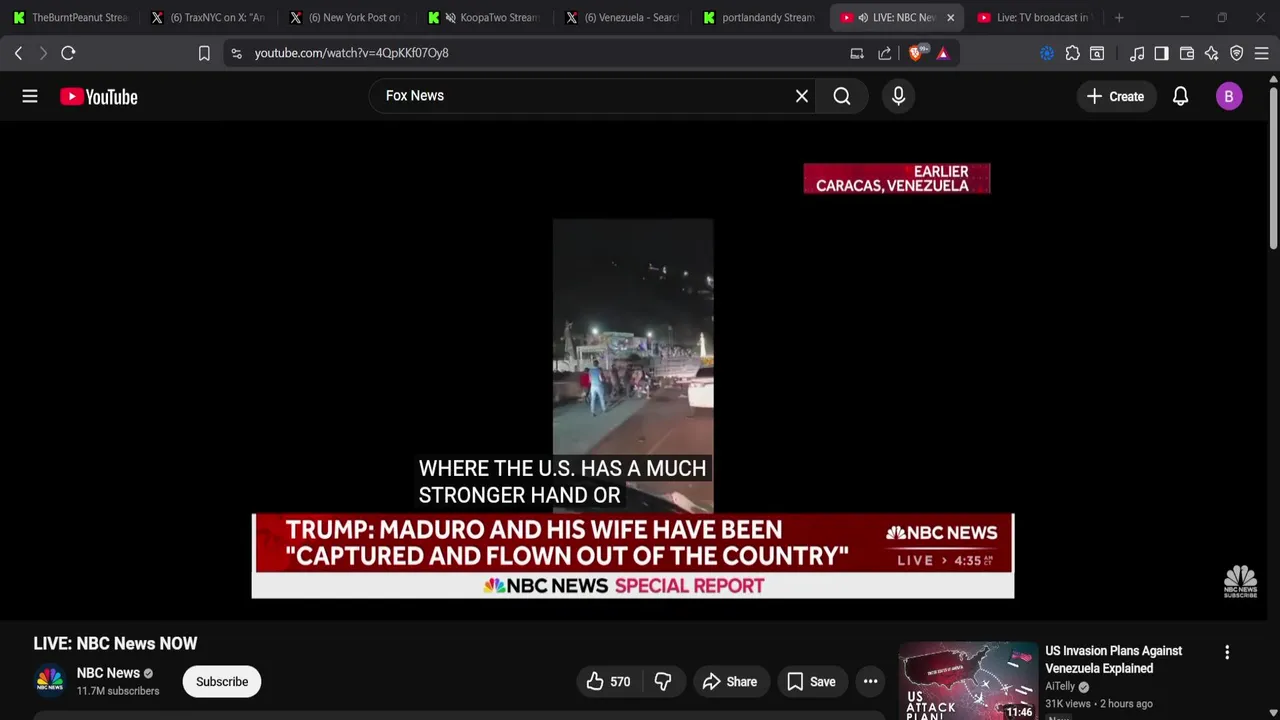Open the media control music note icon
This screenshot has height=720, width=1280.
(1137, 53)
